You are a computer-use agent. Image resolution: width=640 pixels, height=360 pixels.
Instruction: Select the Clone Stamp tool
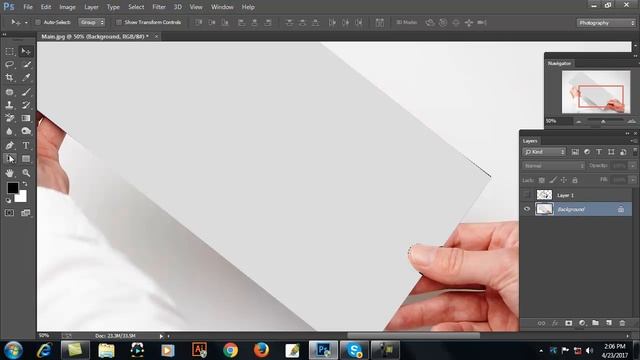9,105
